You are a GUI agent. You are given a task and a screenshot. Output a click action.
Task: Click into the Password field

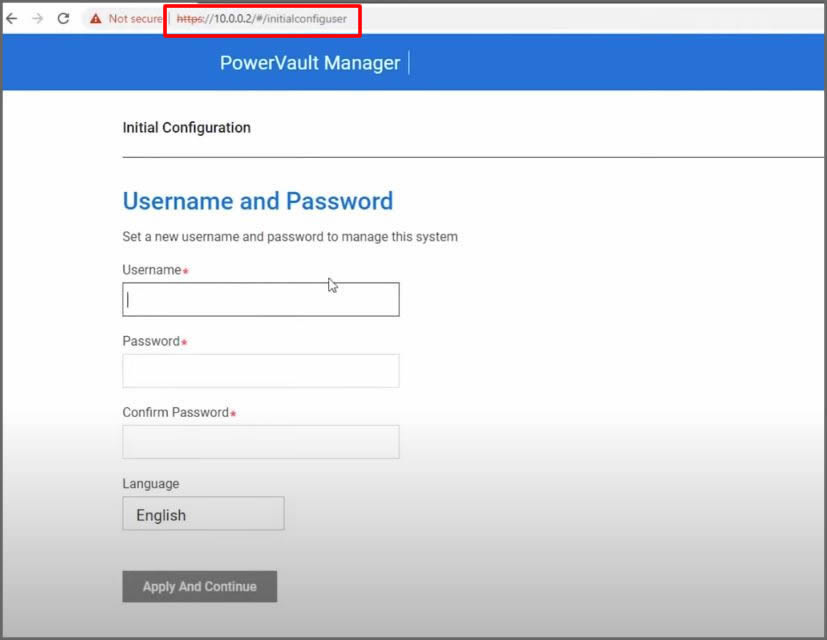260,370
